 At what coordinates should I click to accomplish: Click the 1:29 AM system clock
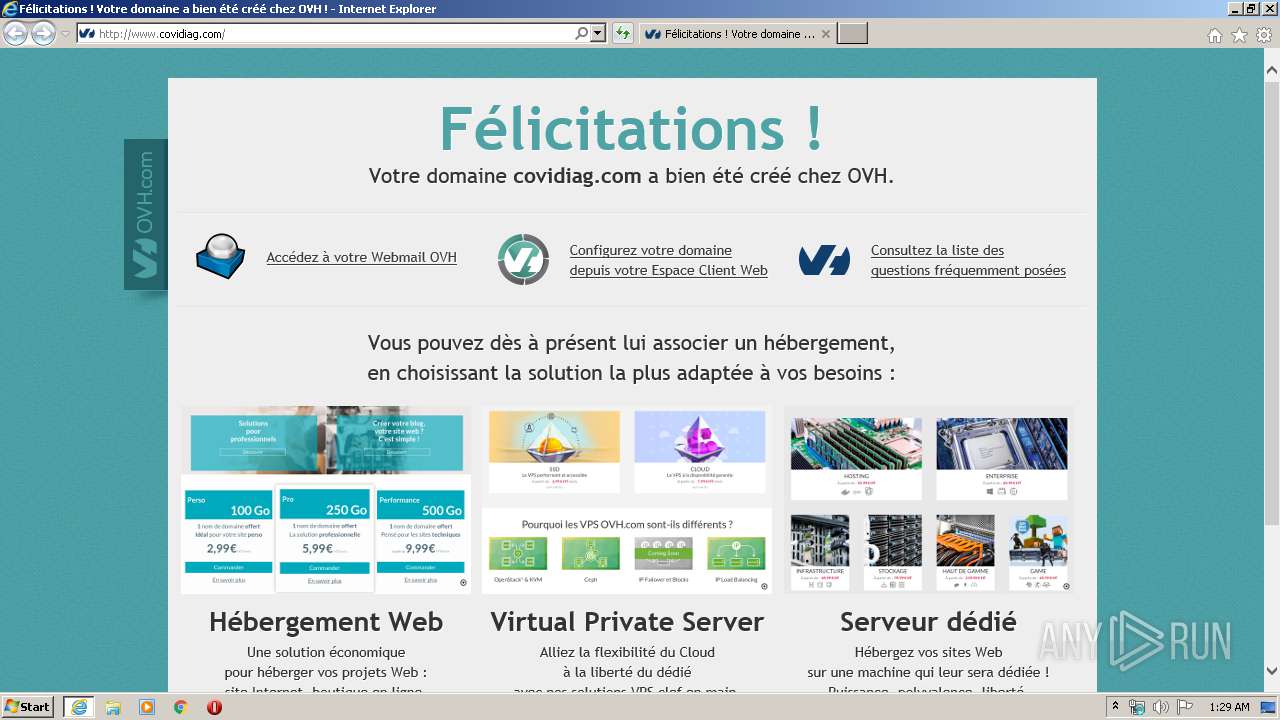pyautogui.click(x=1229, y=707)
